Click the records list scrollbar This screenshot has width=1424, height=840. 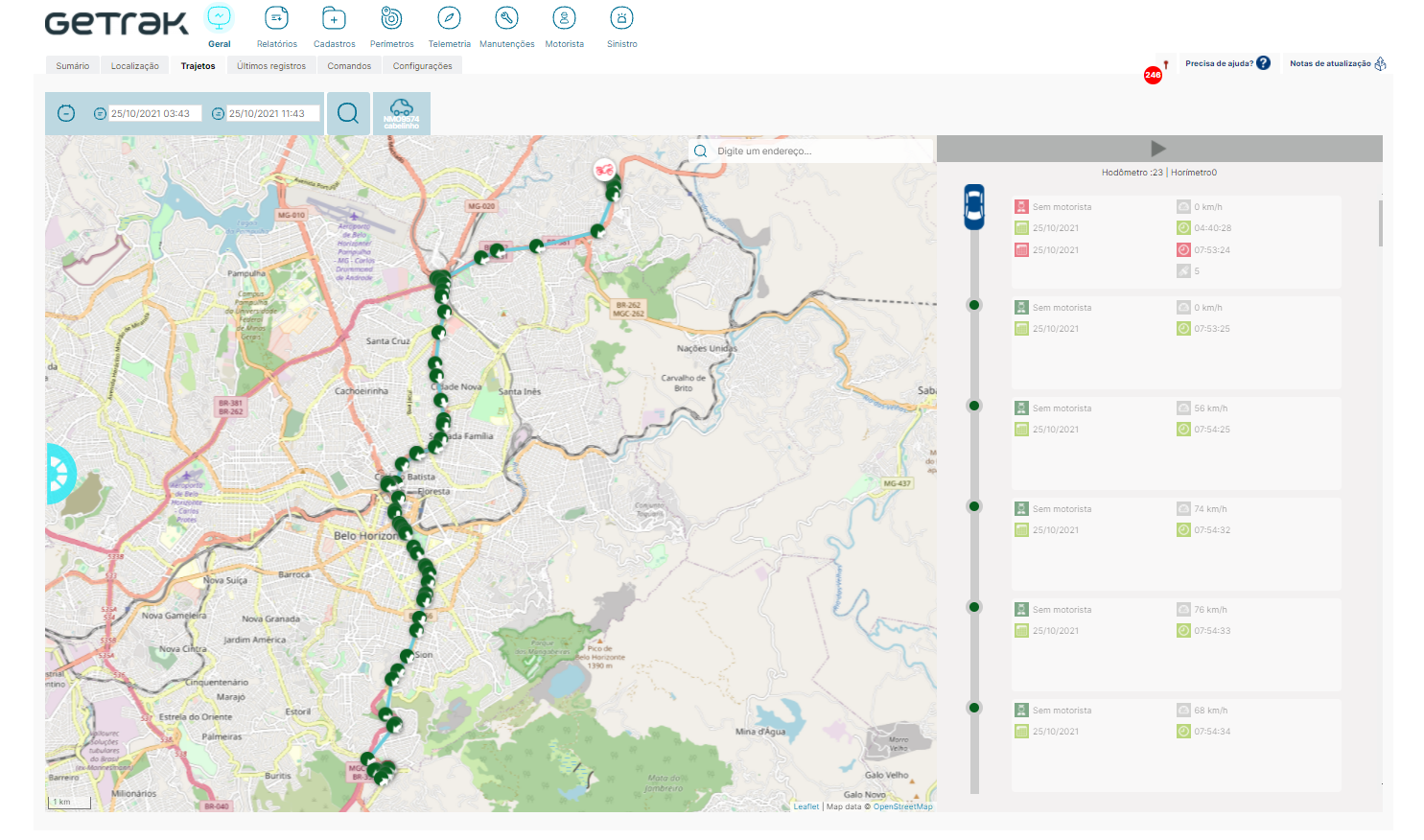pyautogui.click(x=1381, y=222)
